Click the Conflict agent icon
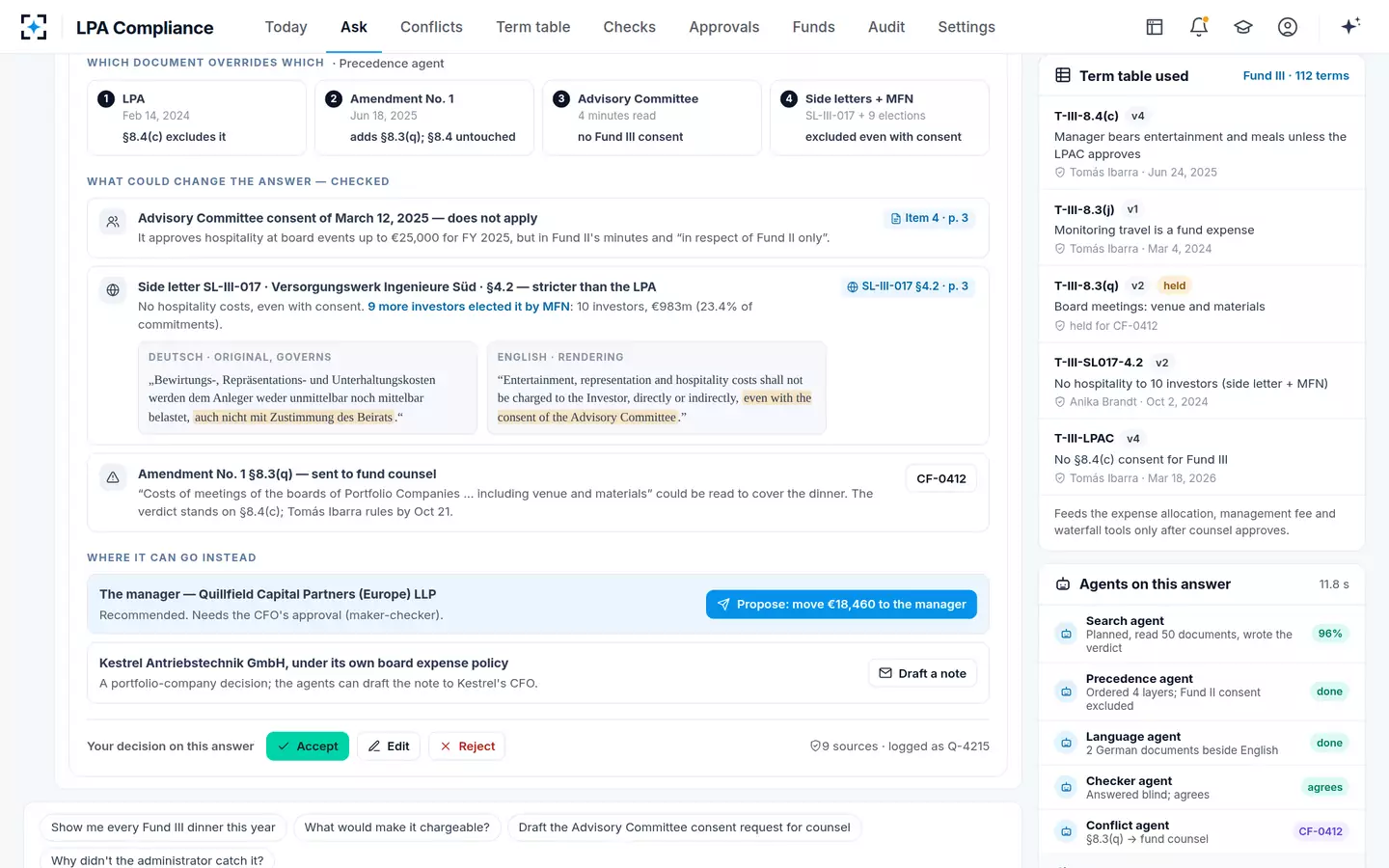This screenshot has height=868, width=1389. pos(1067,831)
